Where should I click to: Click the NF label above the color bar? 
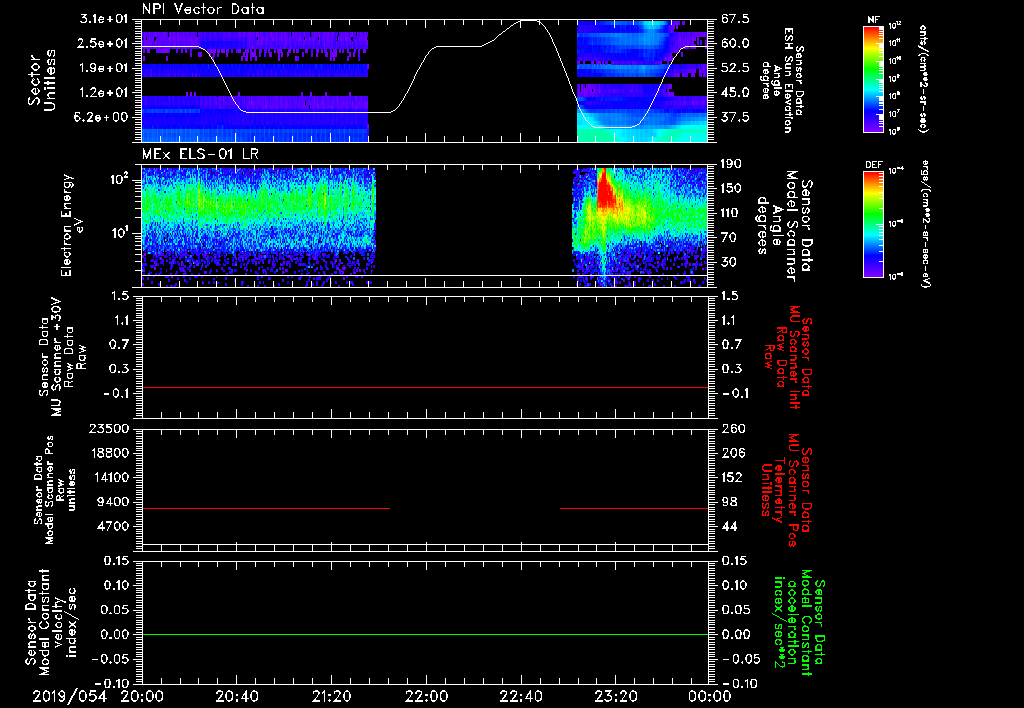873,20
